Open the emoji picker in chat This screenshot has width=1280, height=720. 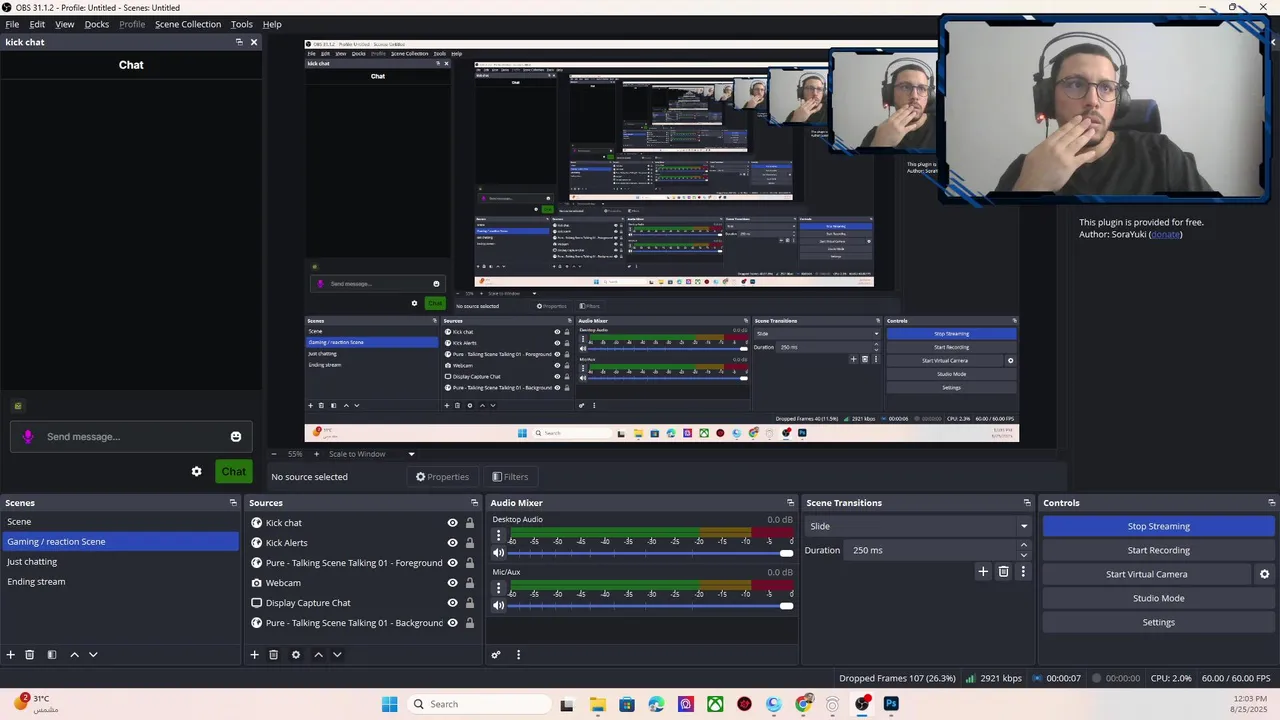pos(236,437)
